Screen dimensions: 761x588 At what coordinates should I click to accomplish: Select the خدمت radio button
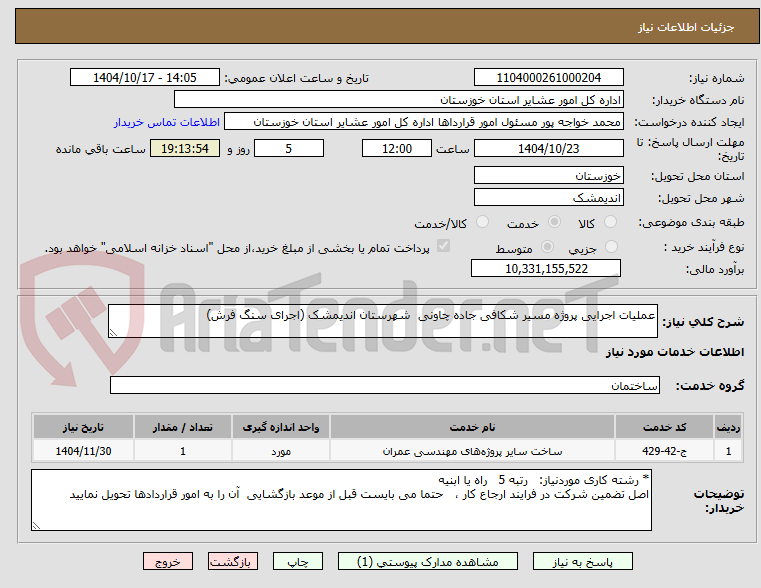[x=554, y=222]
